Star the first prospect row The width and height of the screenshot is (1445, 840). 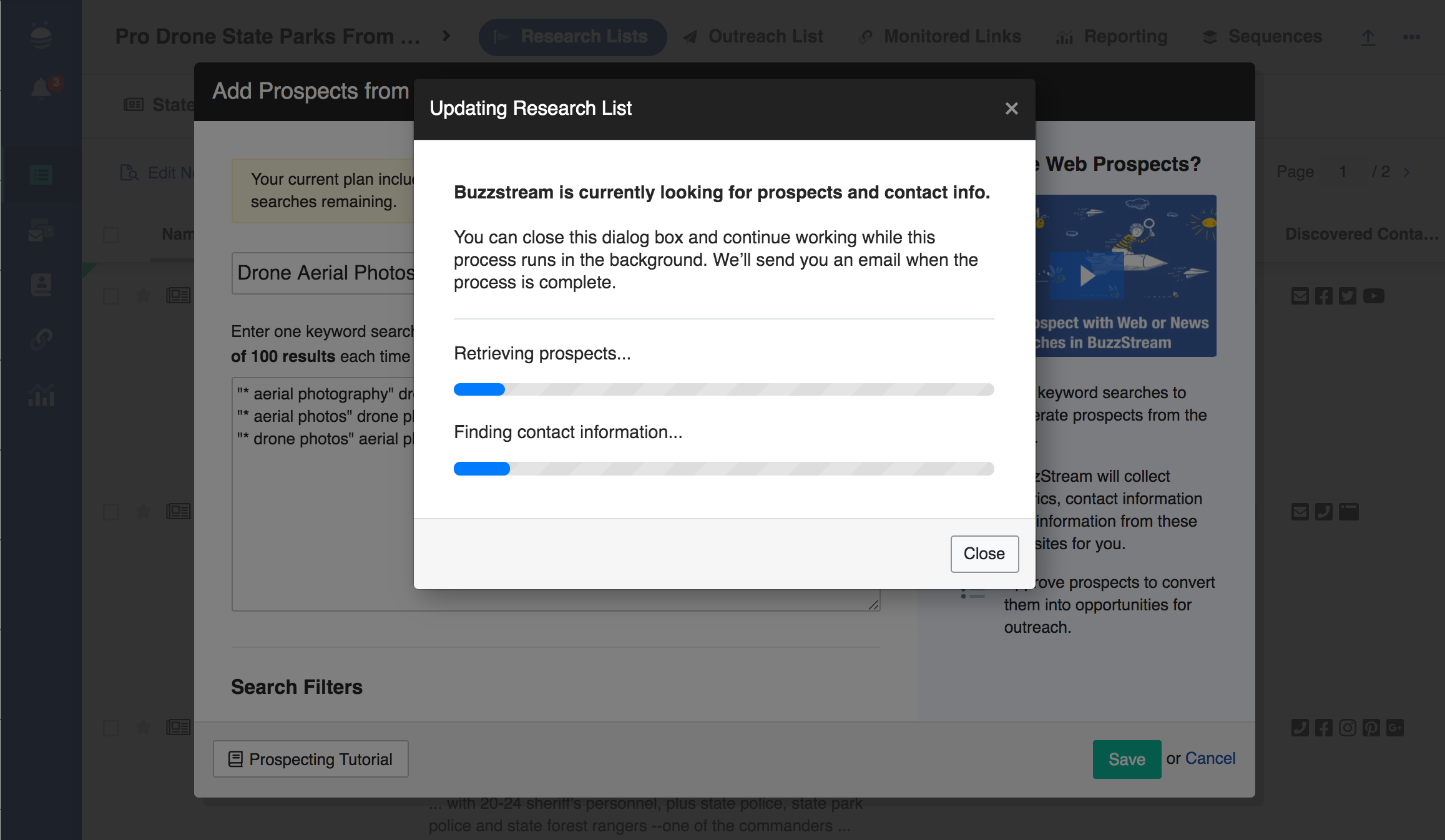[144, 295]
